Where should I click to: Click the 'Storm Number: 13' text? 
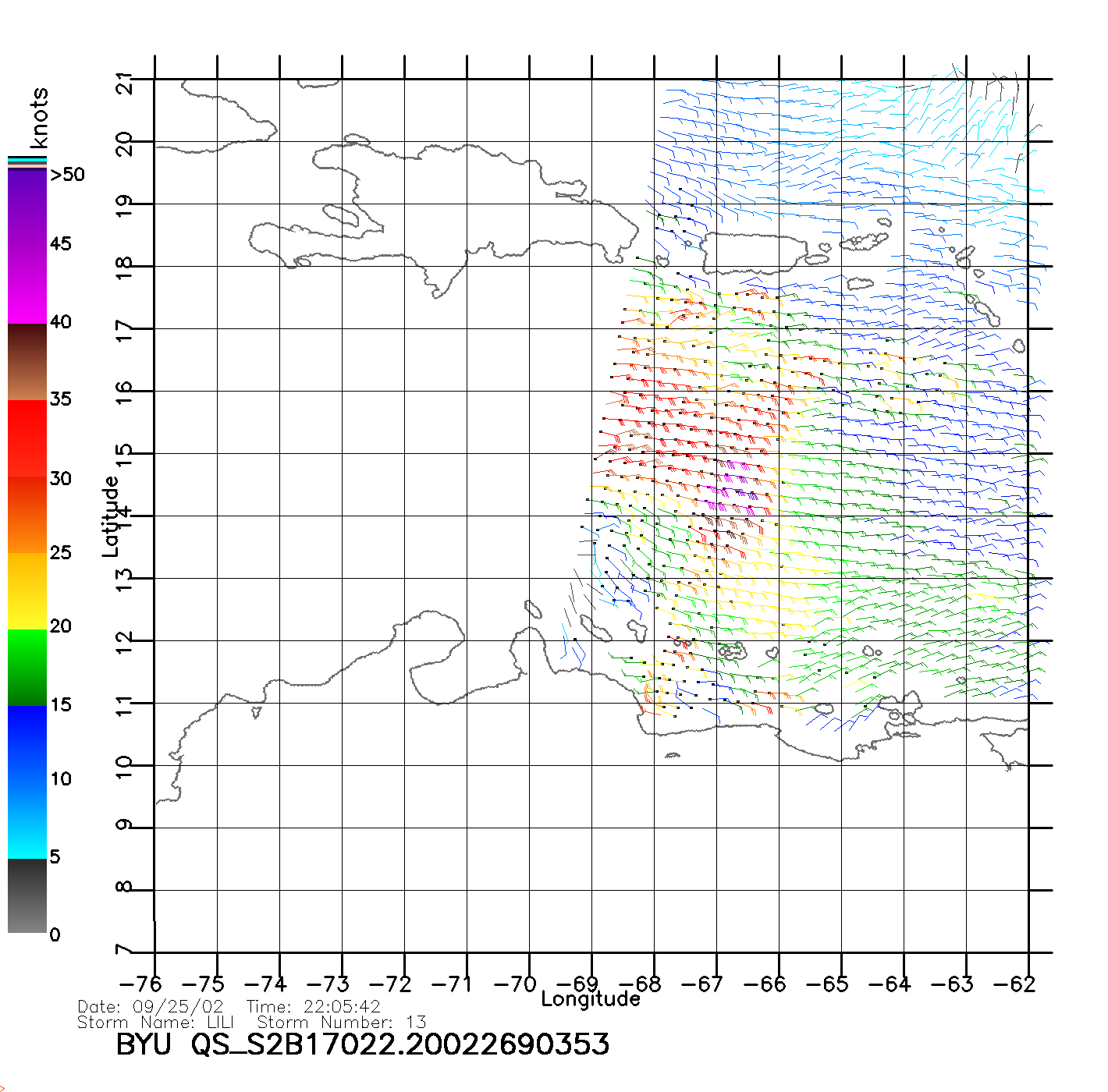click(x=342, y=1023)
